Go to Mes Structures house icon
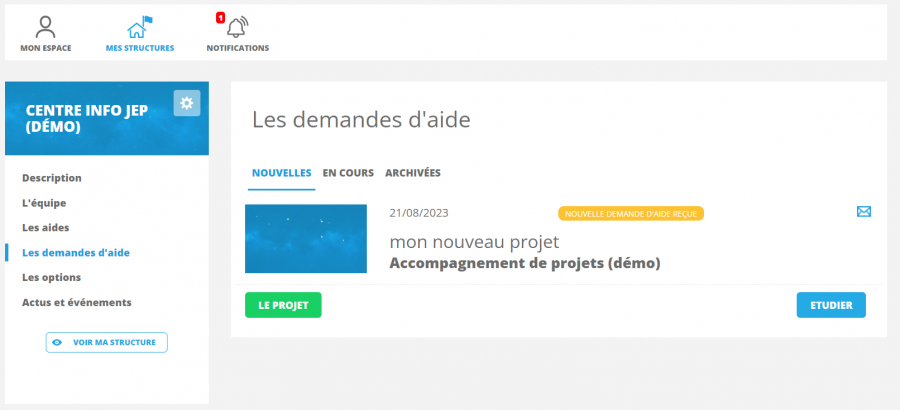This screenshot has width=900, height=410. [x=139, y=27]
